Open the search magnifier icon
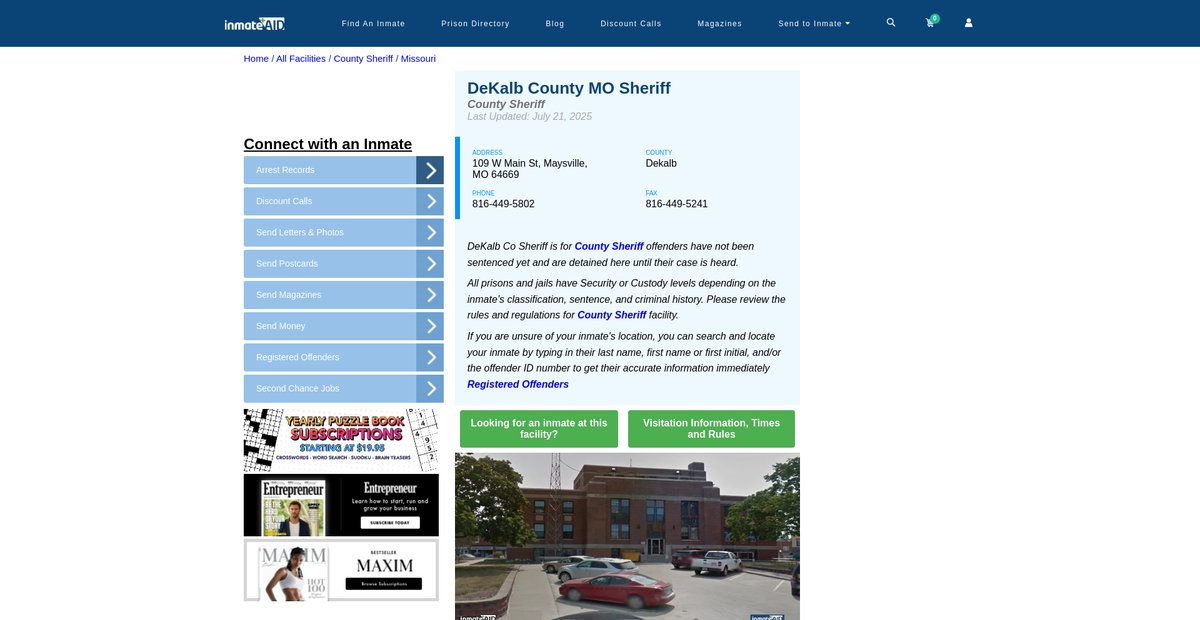1200x620 pixels. 891,22
